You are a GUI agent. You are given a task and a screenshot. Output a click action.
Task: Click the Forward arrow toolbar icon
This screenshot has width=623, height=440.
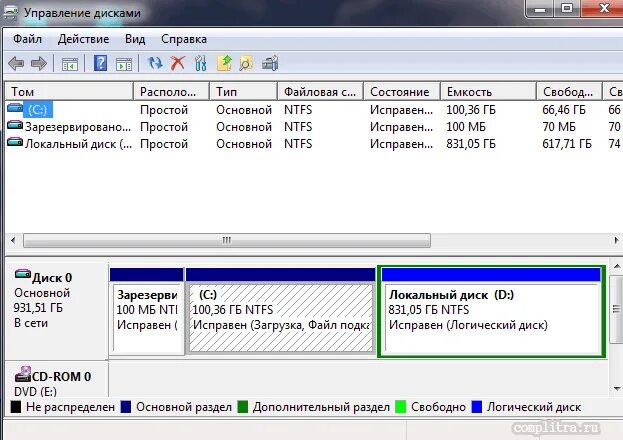pyautogui.click(x=39, y=63)
